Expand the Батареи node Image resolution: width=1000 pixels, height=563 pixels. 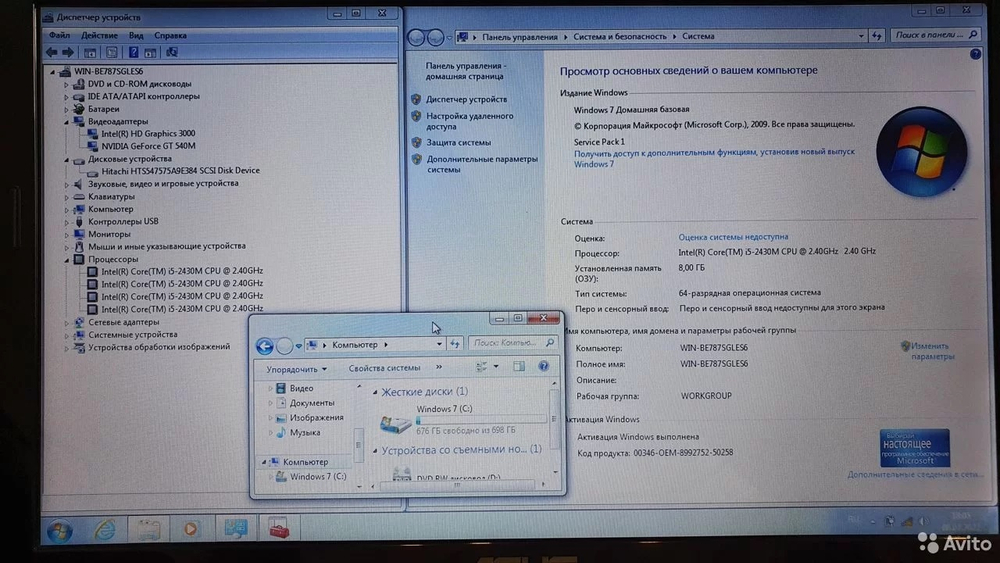click(x=66, y=109)
